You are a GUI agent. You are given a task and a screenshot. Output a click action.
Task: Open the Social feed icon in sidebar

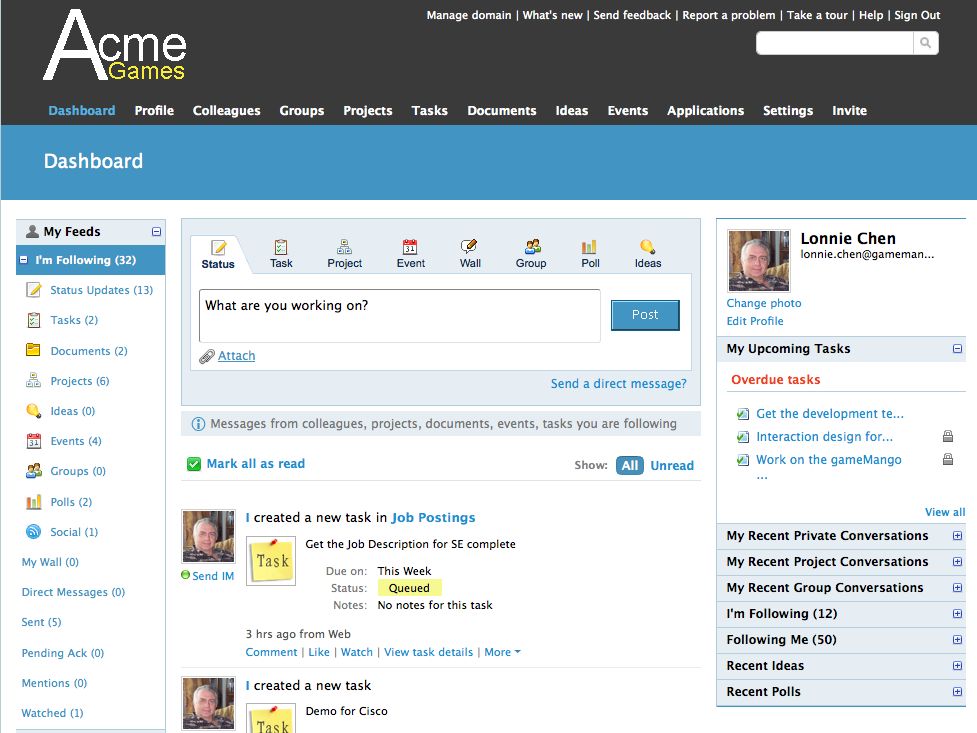click(33, 532)
